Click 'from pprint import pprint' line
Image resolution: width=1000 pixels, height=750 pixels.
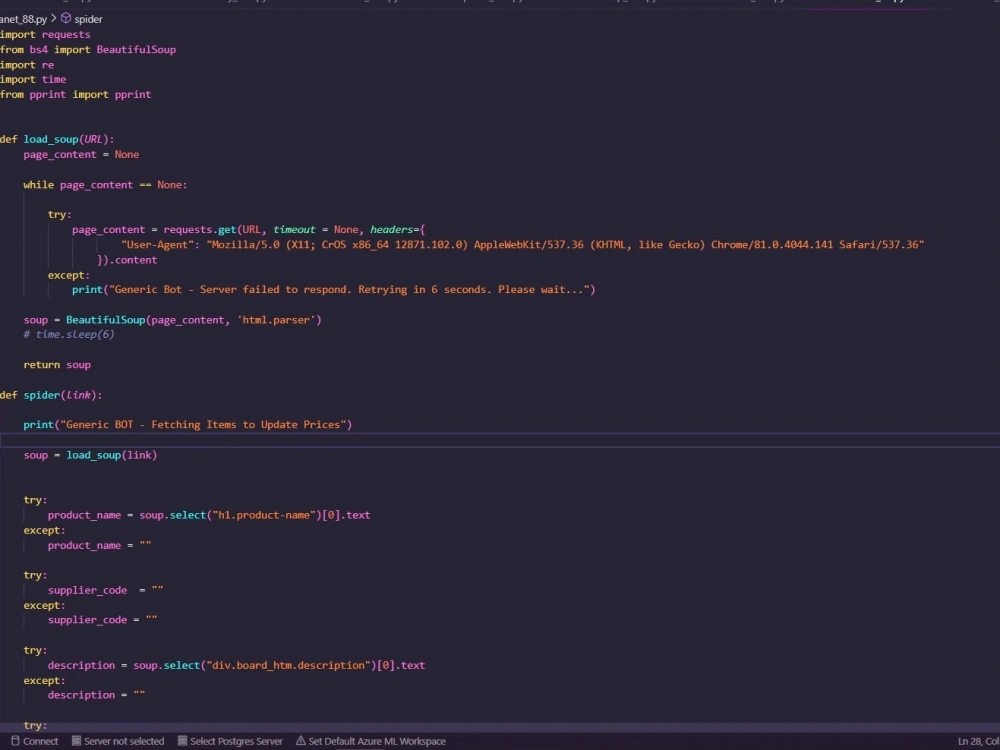click(x=75, y=94)
